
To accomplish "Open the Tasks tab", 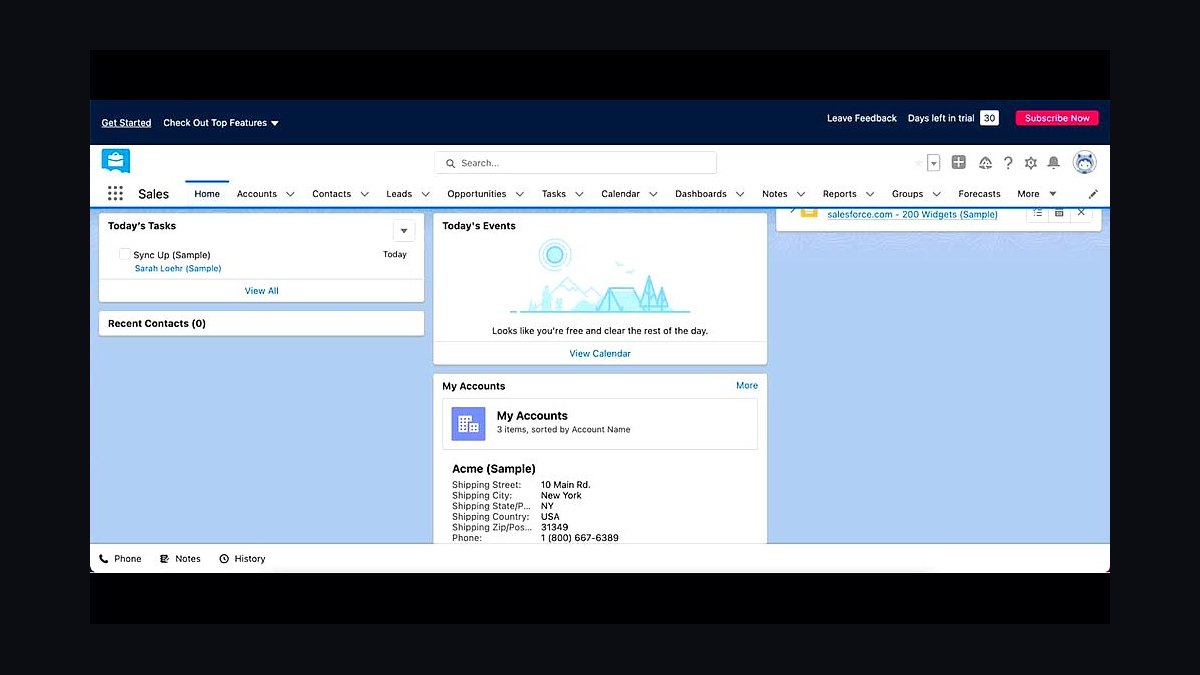I will tap(554, 194).
